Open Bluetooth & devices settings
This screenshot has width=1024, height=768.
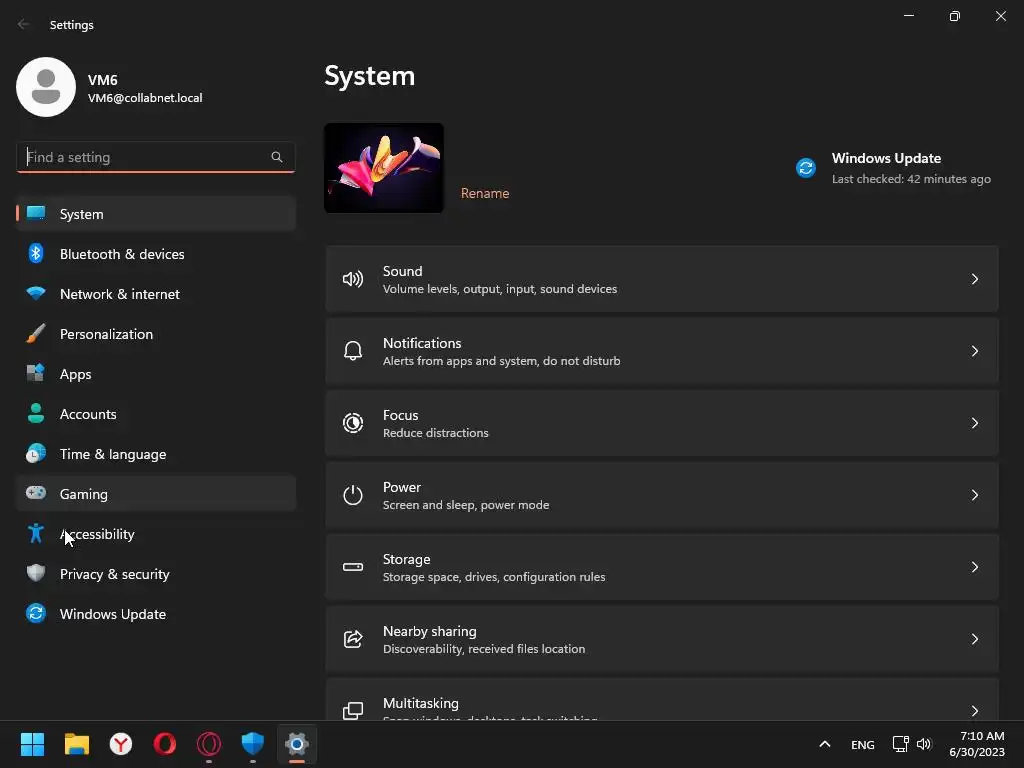(156, 253)
